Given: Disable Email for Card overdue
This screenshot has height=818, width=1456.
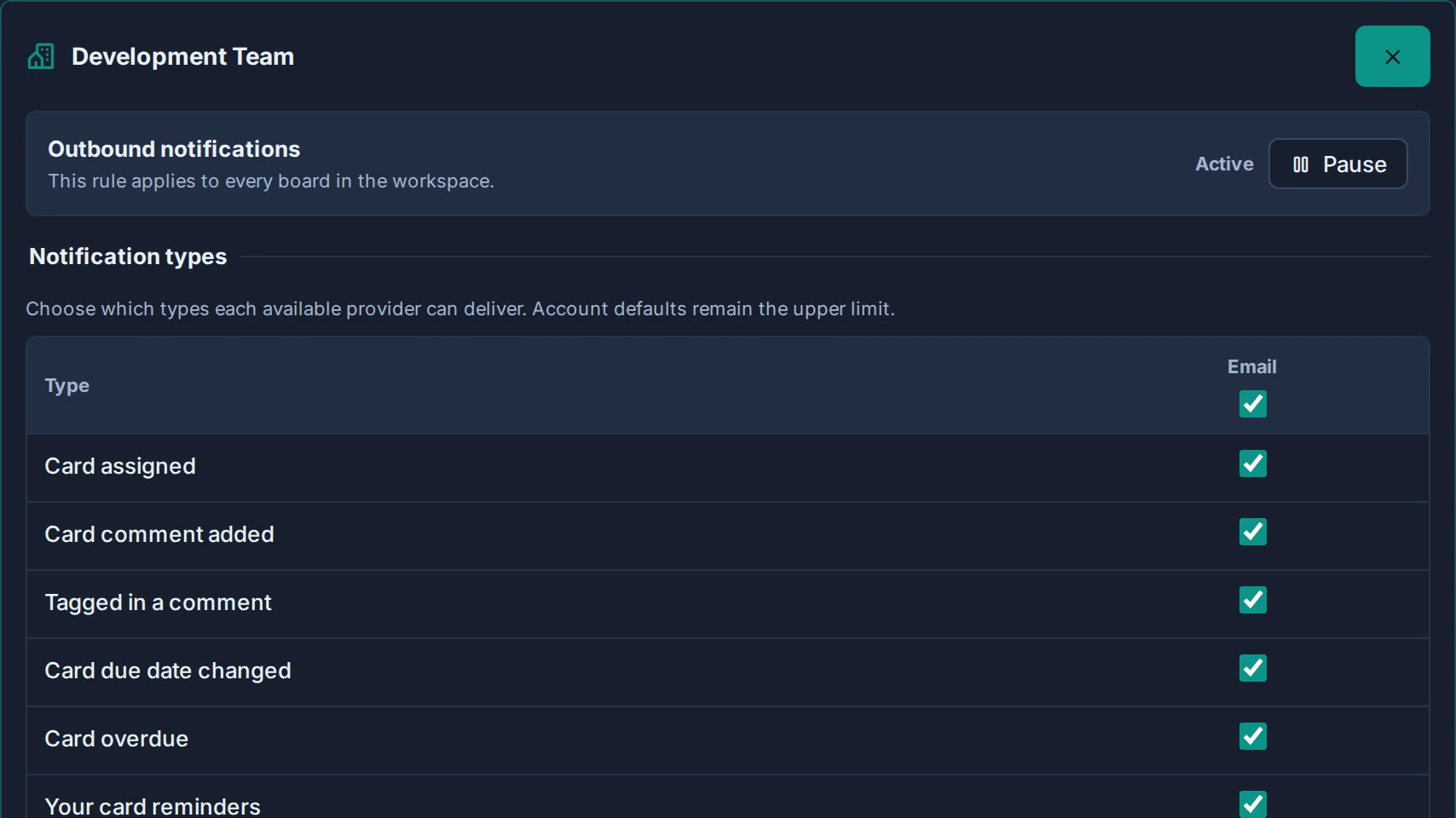Looking at the screenshot, I should click(x=1252, y=736).
